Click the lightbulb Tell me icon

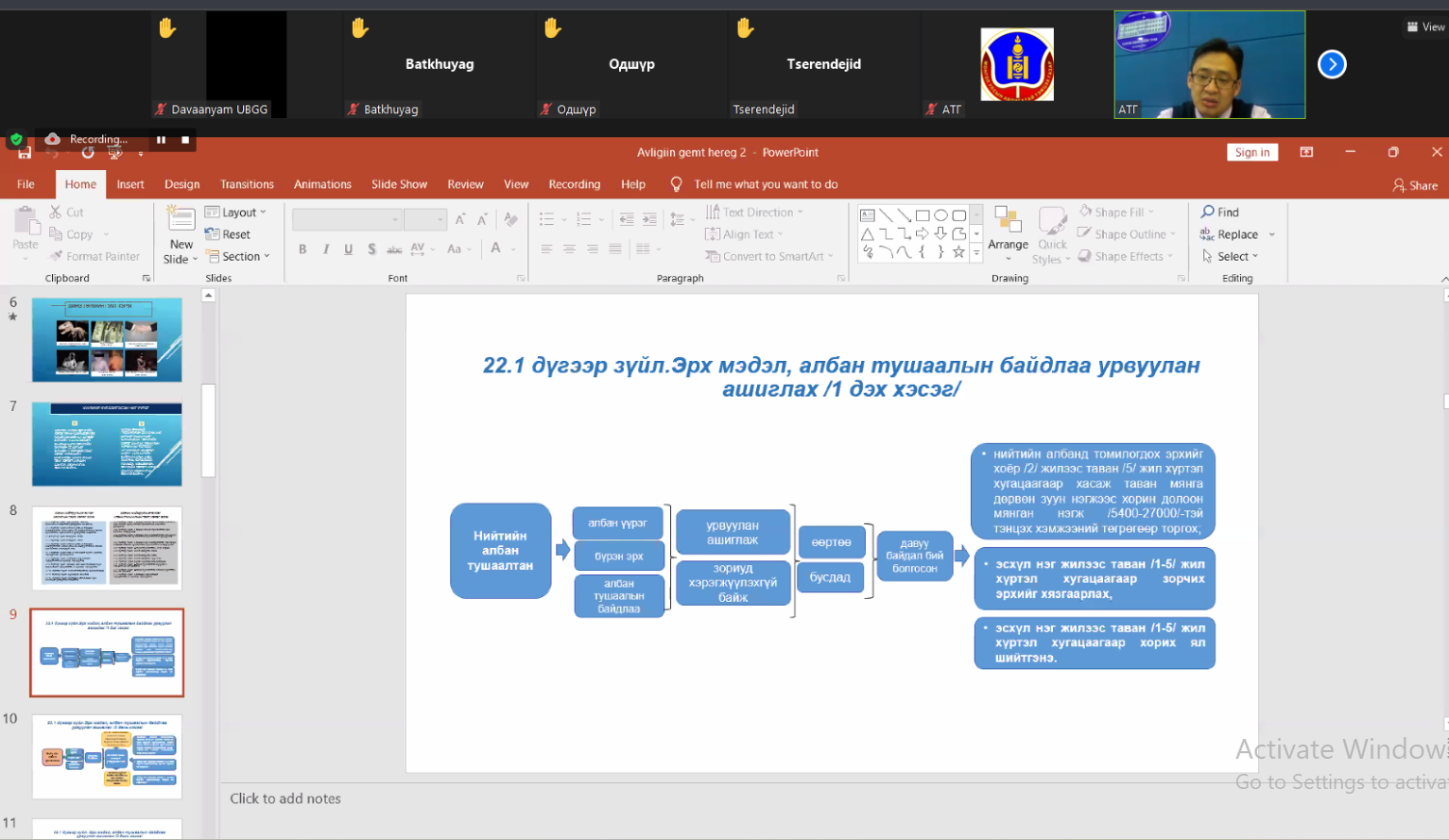click(677, 184)
